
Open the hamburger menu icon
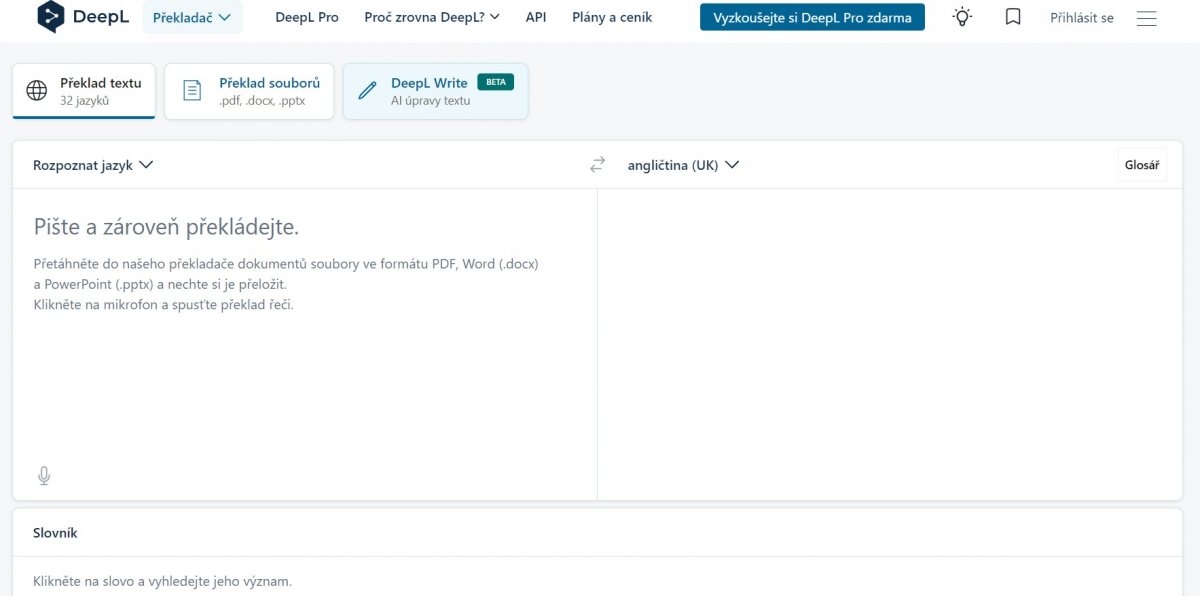pos(1147,18)
